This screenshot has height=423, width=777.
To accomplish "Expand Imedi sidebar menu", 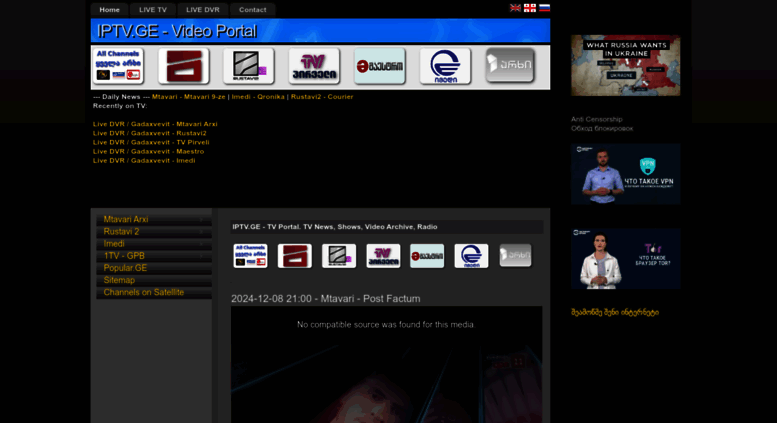I will [x=154, y=244].
